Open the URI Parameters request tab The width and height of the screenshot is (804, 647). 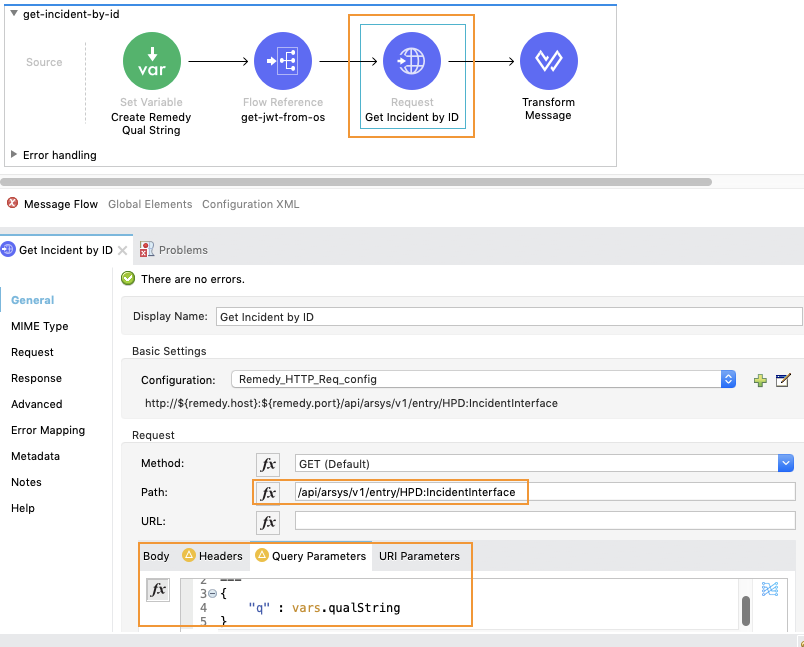pyautogui.click(x=419, y=556)
